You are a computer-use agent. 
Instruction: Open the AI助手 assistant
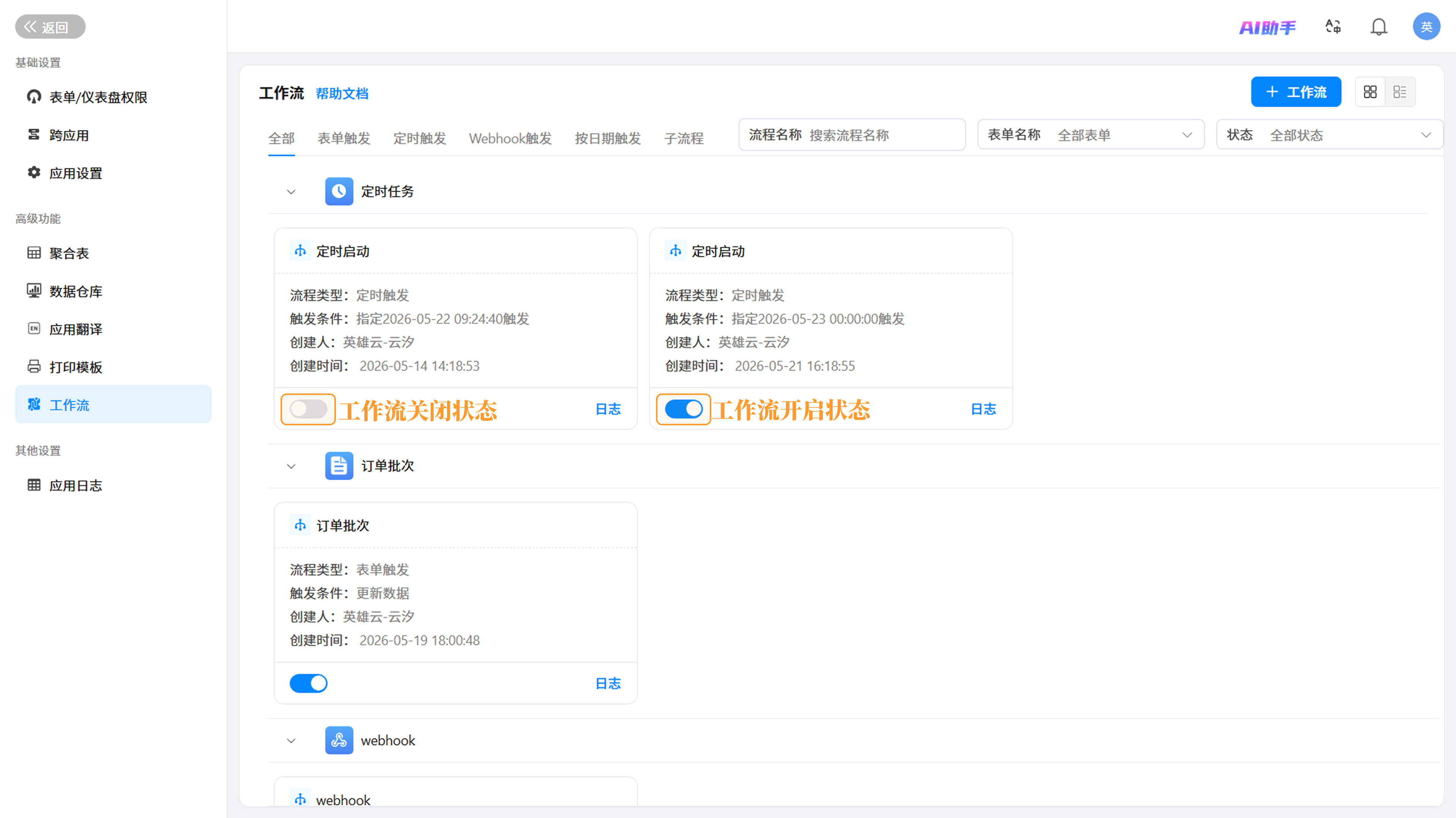coord(1267,27)
